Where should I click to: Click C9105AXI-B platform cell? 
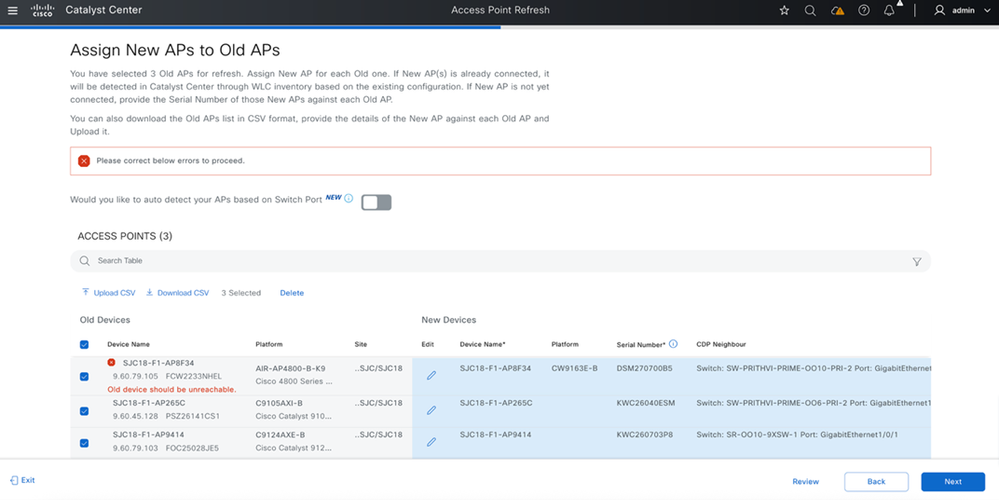279,403
